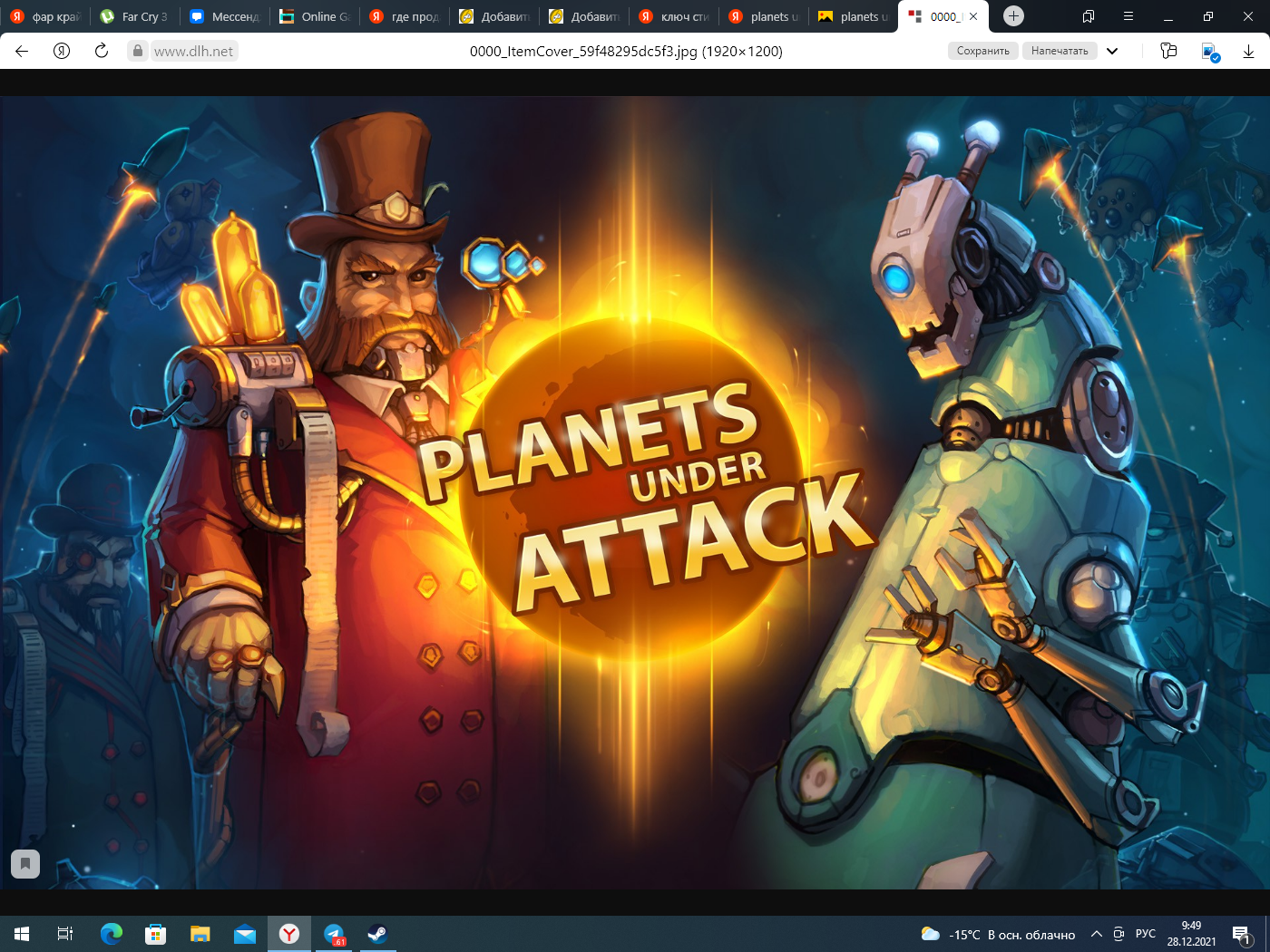Go back with the left arrow button

pyautogui.click(x=22, y=51)
